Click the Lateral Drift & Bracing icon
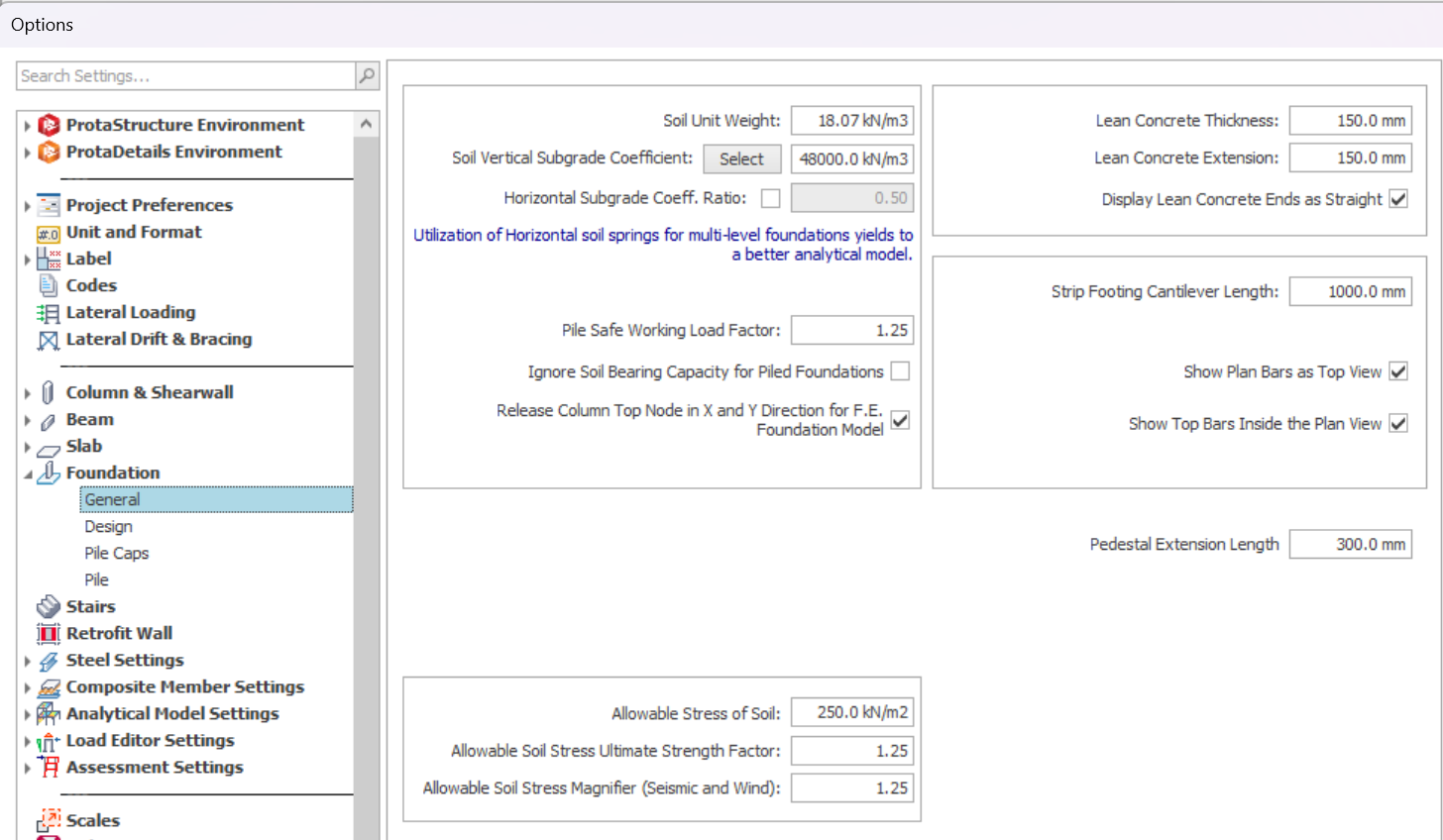1443x840 pixels. pyautogui.click(x=49, y=340)
